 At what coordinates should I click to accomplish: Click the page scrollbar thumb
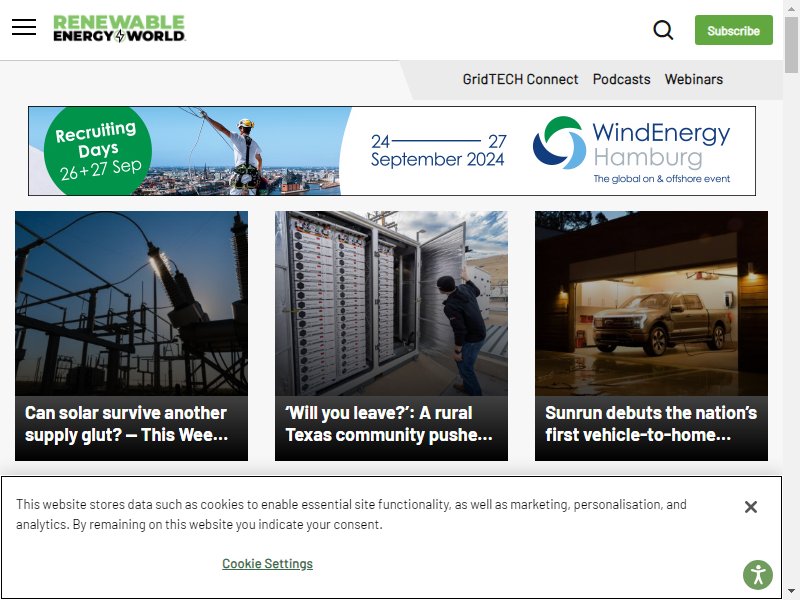click(791, 45)
